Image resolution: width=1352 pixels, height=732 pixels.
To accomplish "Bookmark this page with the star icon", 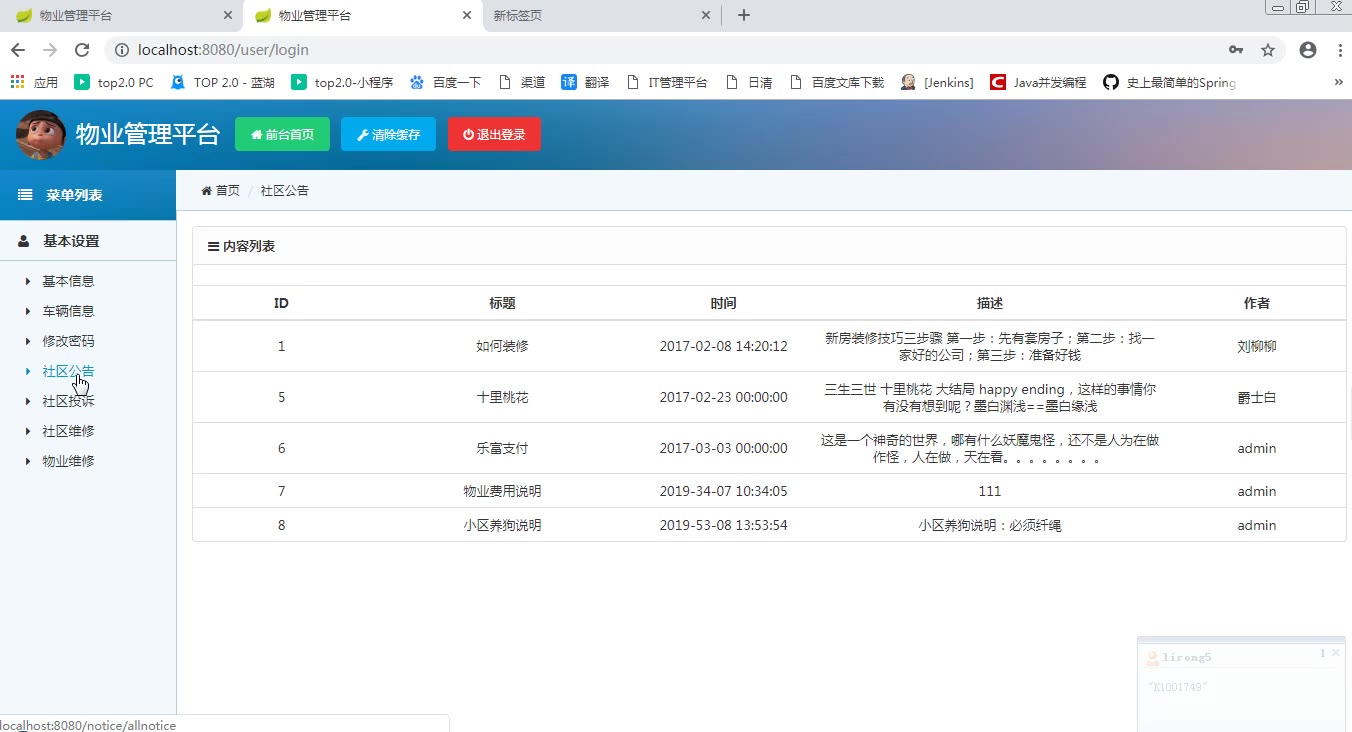I will click(x=1268, y=50).
